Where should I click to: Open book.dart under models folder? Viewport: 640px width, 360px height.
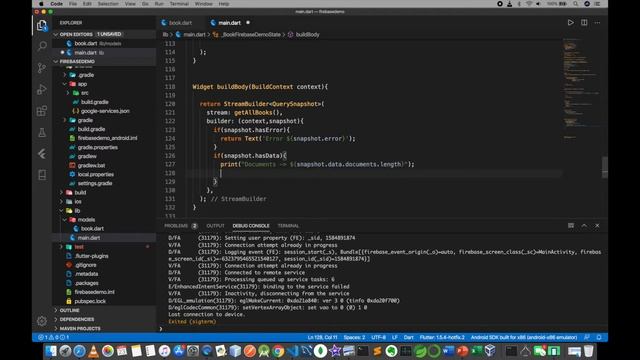pos(92,229)
